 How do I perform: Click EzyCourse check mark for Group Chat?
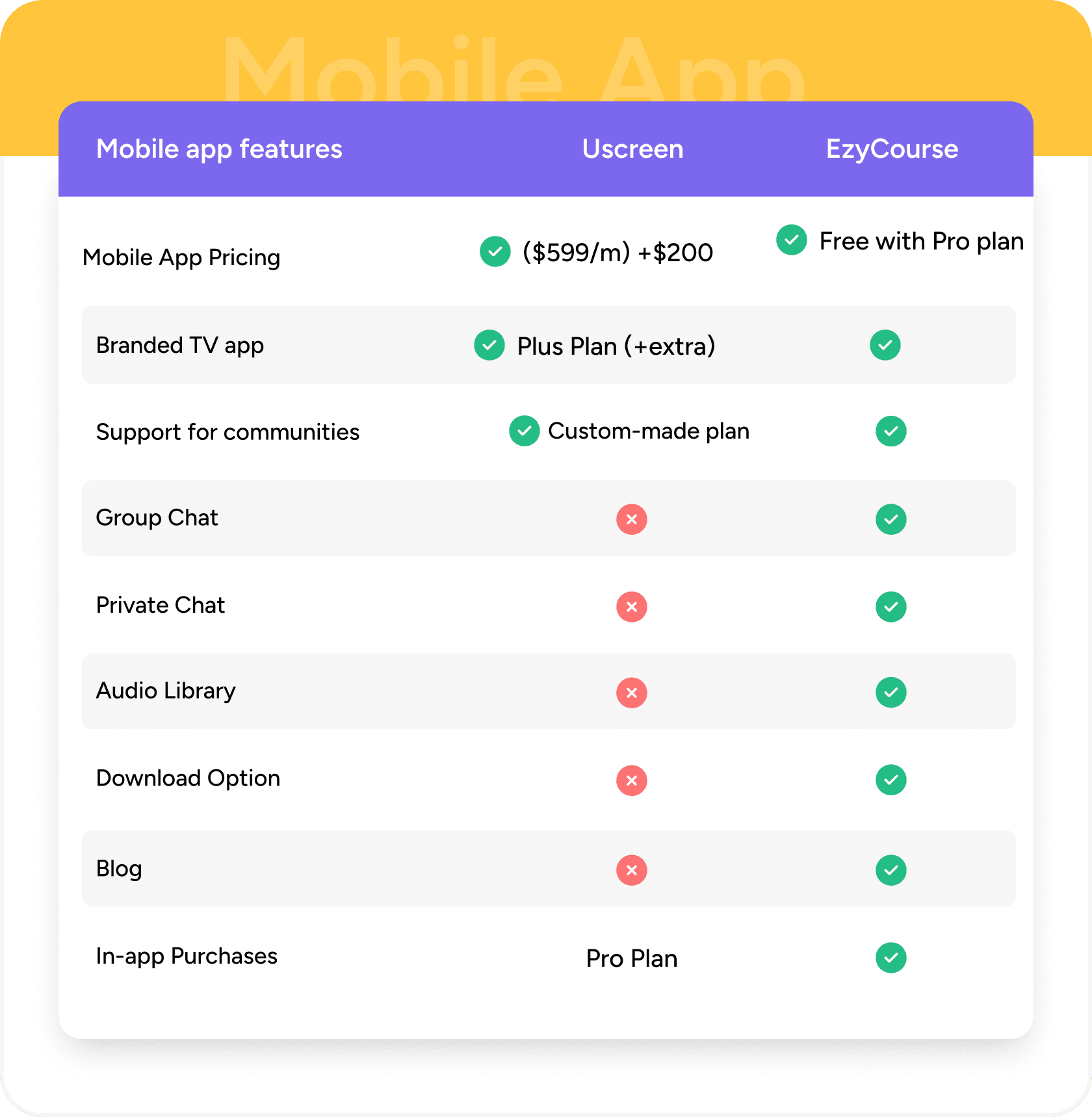pos(891,519)
